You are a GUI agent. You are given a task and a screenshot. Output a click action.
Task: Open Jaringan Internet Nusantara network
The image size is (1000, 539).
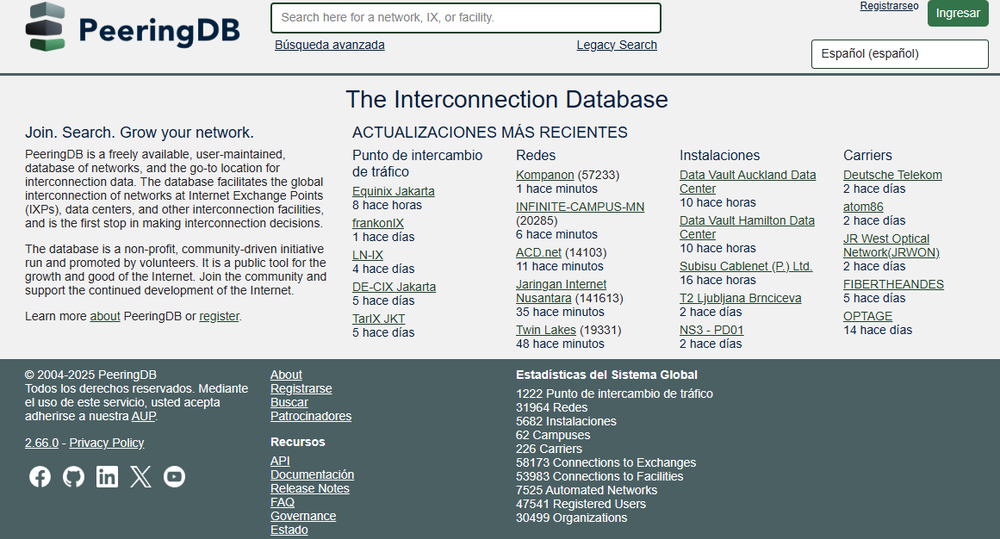tap(561, 292)
